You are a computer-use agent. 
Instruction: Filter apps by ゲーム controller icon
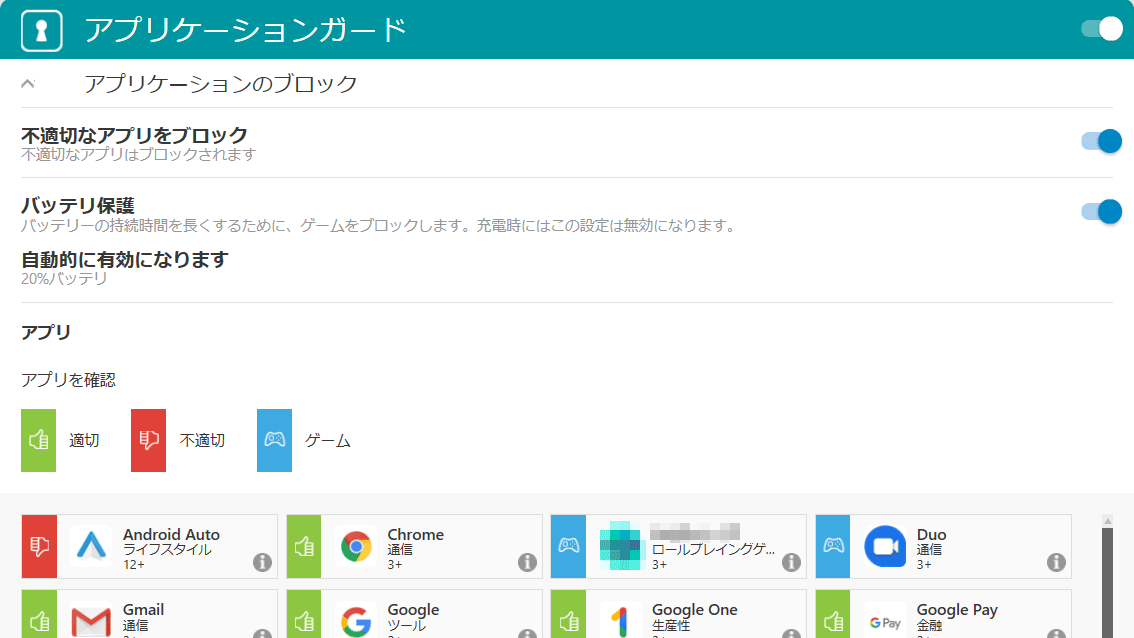tap(274, 440)
